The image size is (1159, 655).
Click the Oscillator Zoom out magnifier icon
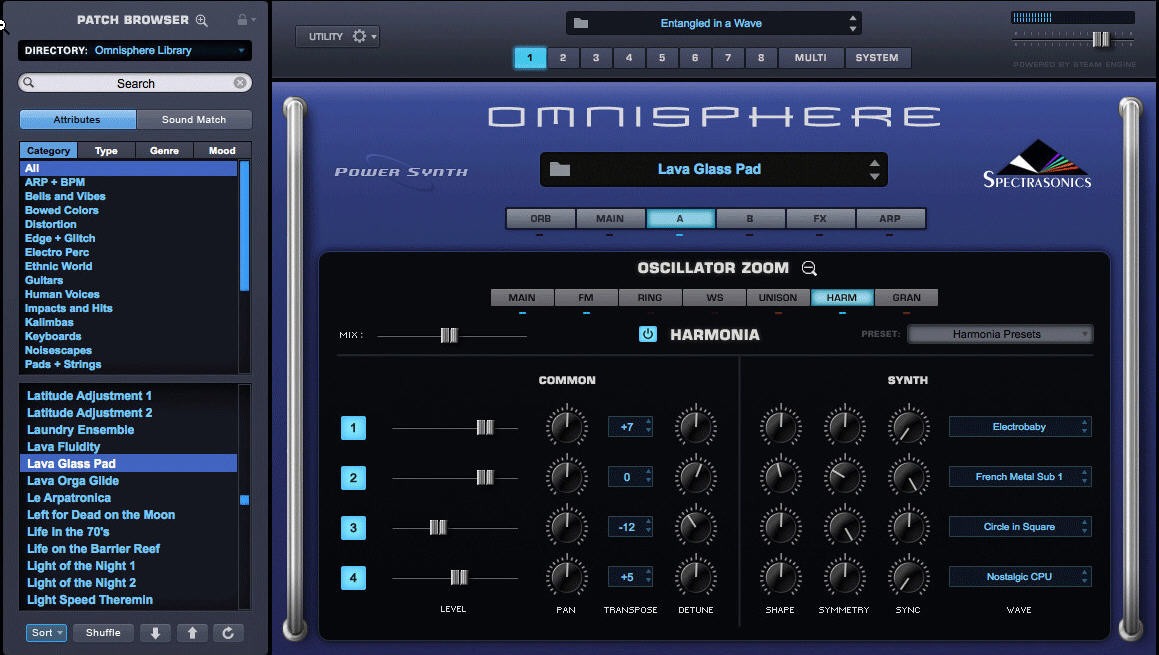pos(809,268)
